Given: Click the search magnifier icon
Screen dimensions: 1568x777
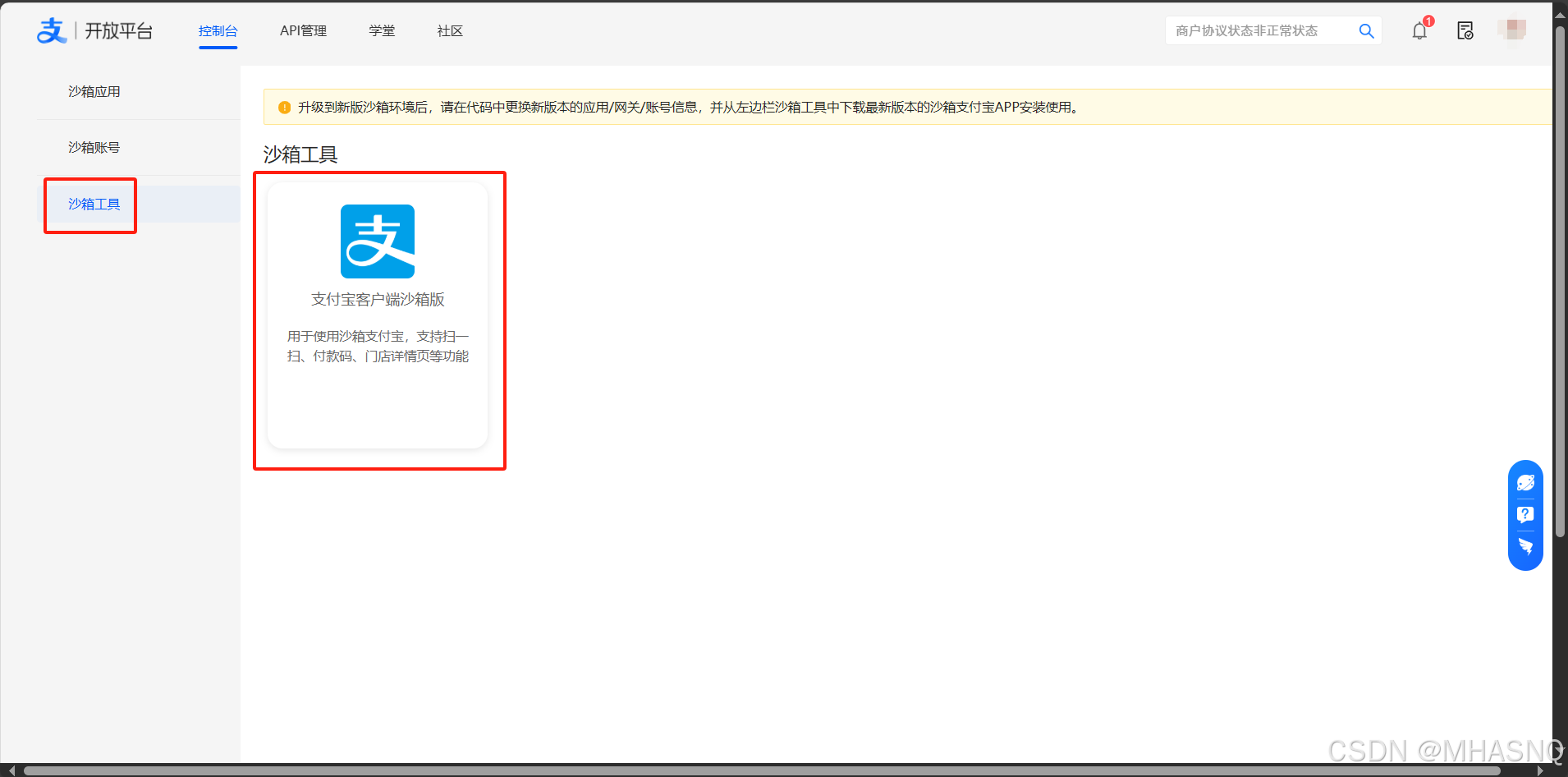Looking at the screenshot, I should click(1366, 31).
